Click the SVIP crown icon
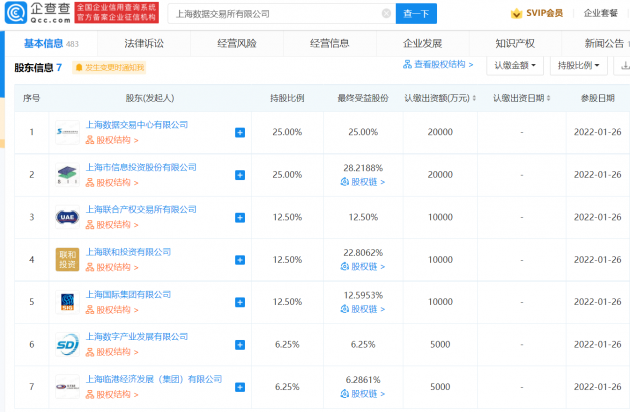 click(x=516, y=14)
